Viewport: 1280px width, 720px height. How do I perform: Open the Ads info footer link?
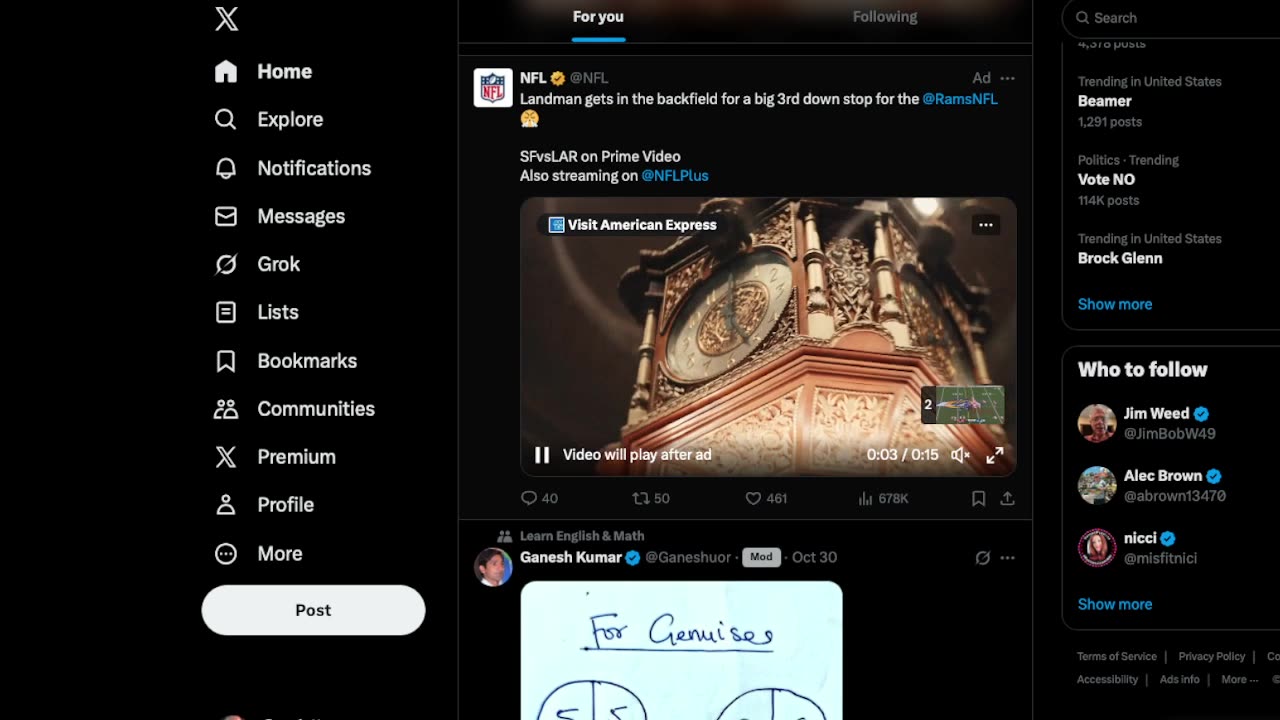point(1180,680)
